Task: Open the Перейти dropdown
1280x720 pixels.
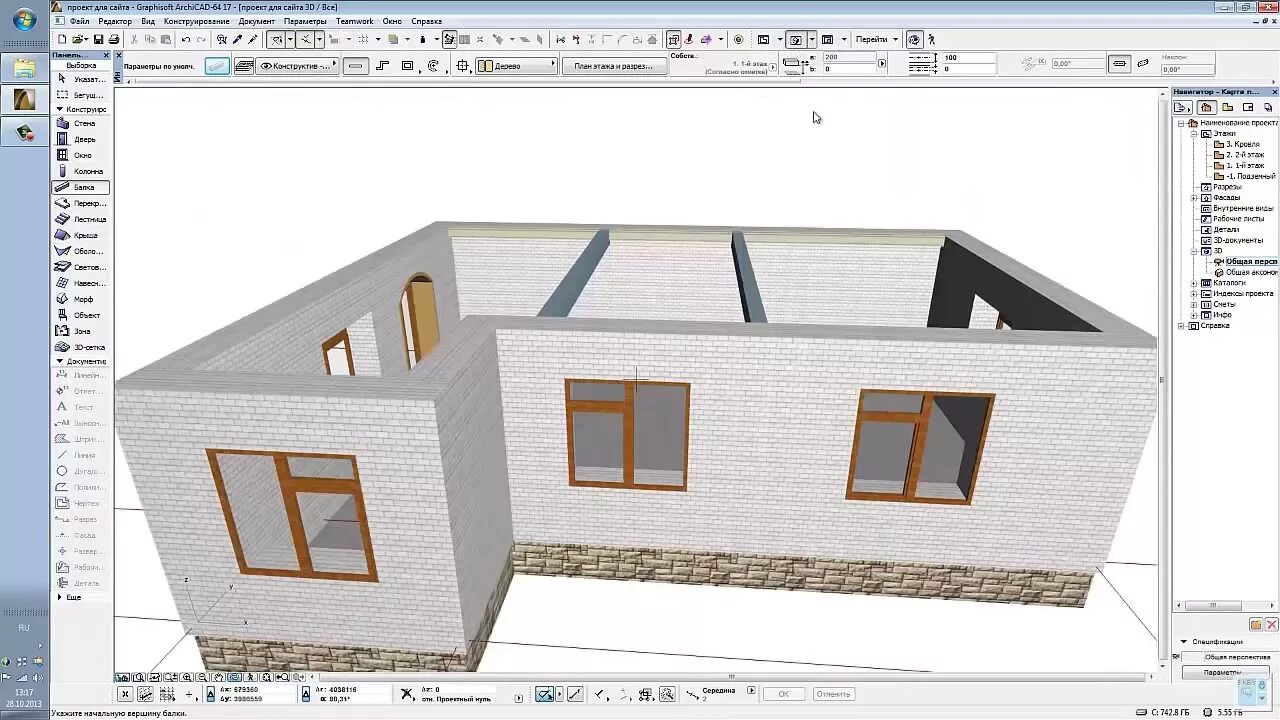Action: click(877, 40)
